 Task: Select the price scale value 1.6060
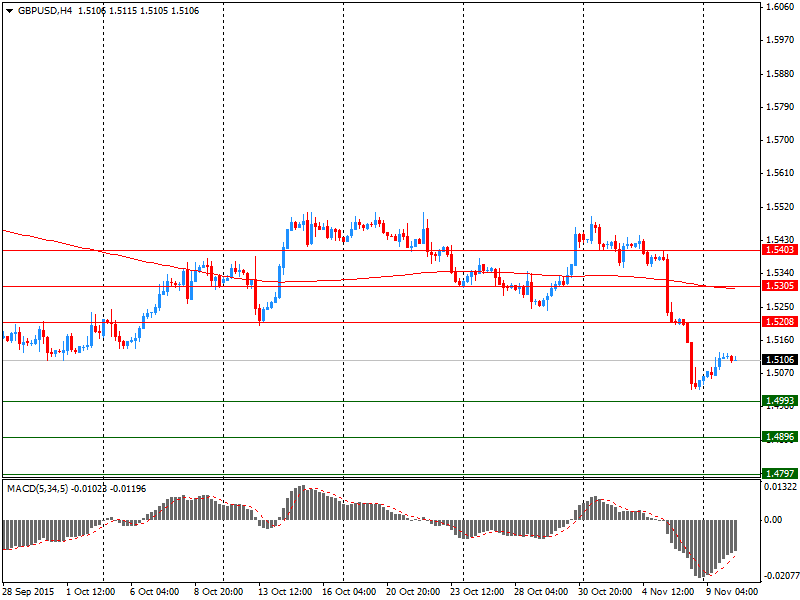(x=781, y=7)
